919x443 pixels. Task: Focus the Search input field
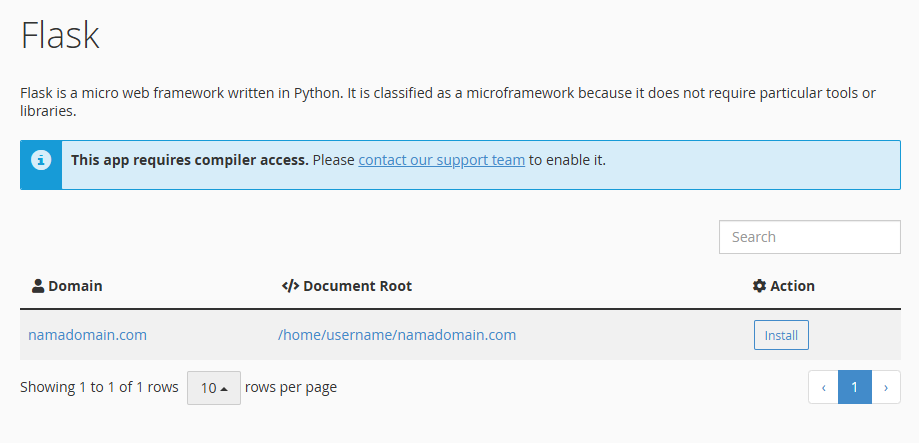(810, 237)
